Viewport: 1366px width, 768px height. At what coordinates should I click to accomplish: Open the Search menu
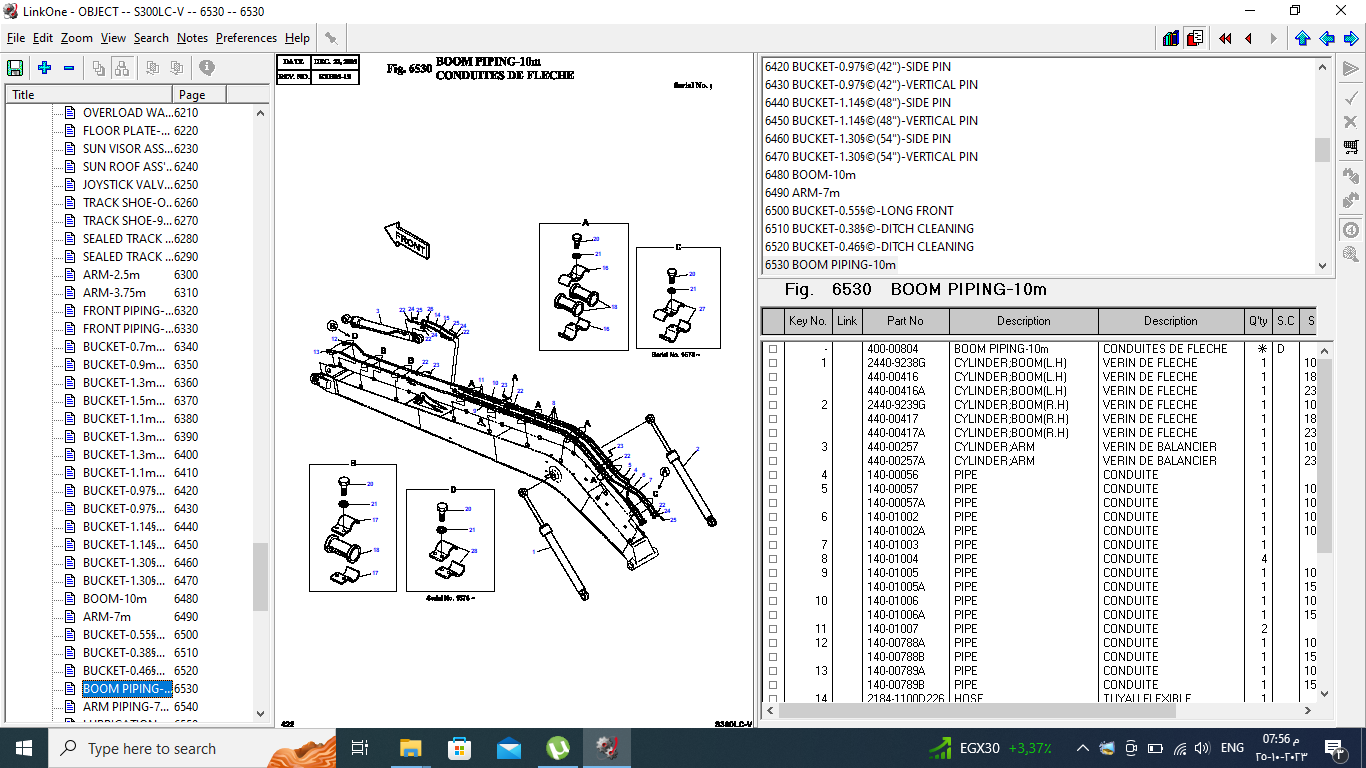151,38
